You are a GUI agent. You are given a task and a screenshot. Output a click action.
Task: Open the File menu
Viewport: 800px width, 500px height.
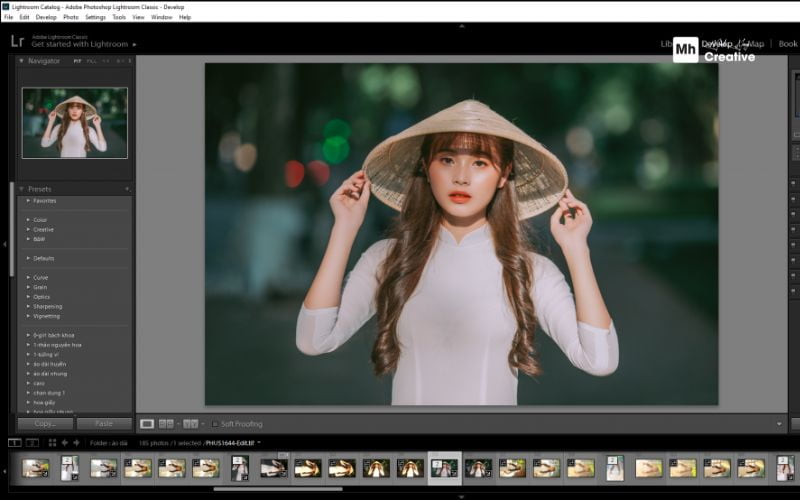click(9, 17)
